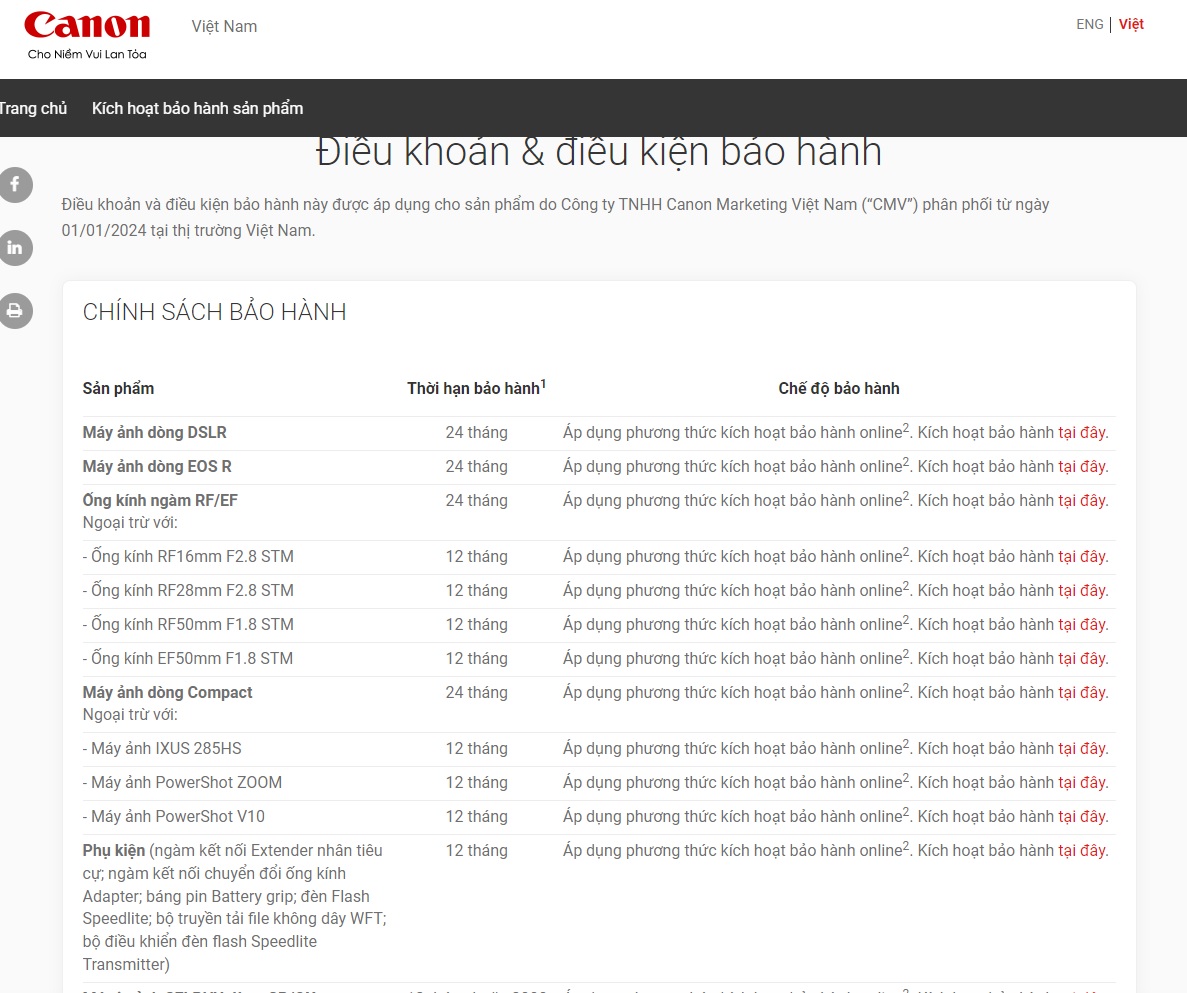Select the Máy ảnh dòng EOS R product name
The image size is (1187, 993).
(157, 466)
